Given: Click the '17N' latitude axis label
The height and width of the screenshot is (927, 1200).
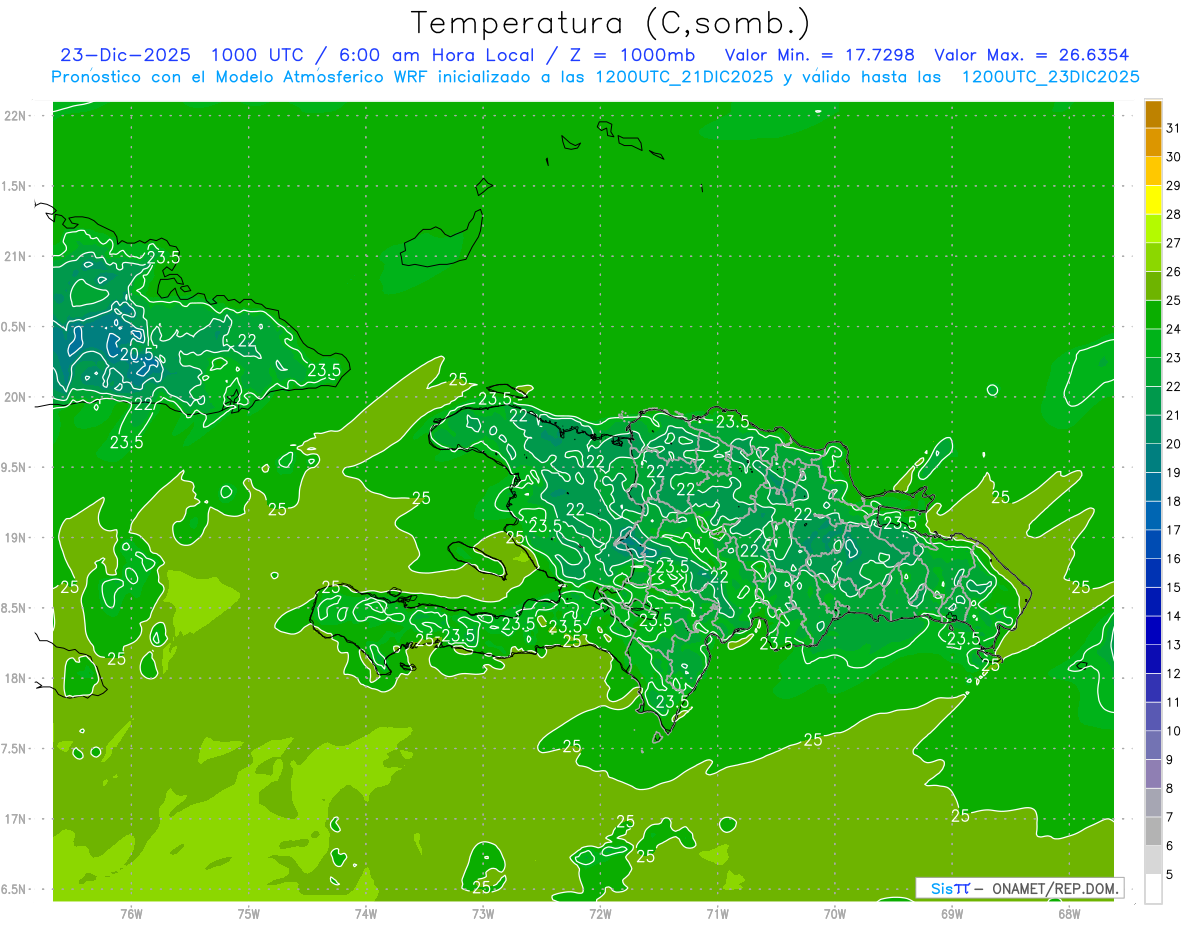Looking at the screenshot, I should (14, 819).
